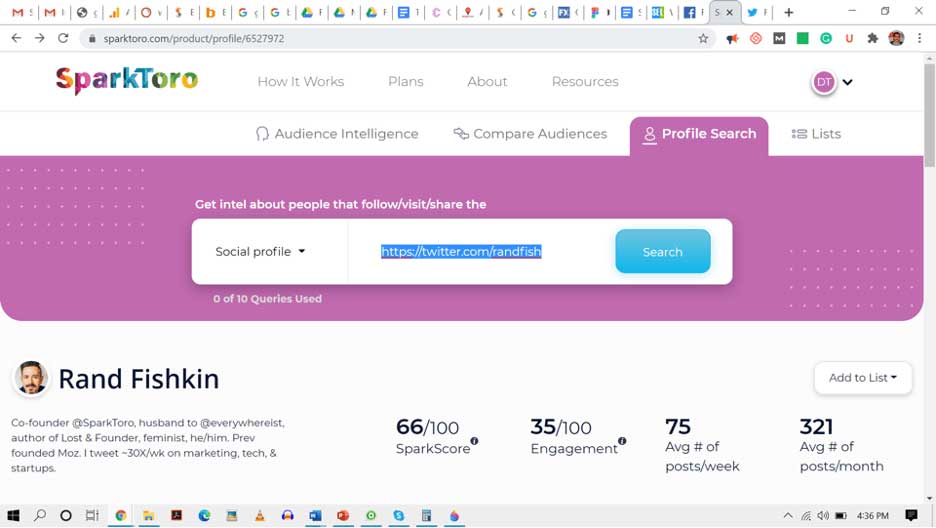Open Windows taskbar search
The height and width of the screenshot is (528, 936).
pos(40,515)
